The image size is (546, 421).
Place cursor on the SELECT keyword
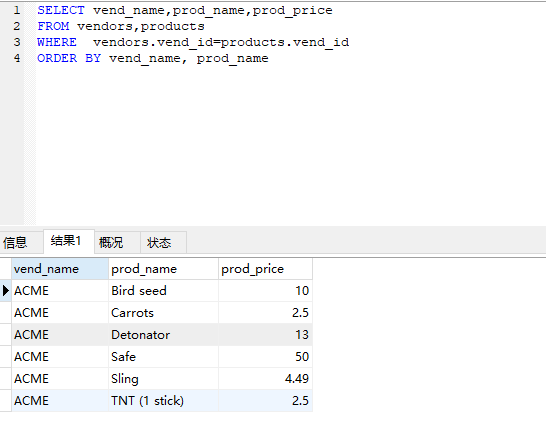pos(61,10)
